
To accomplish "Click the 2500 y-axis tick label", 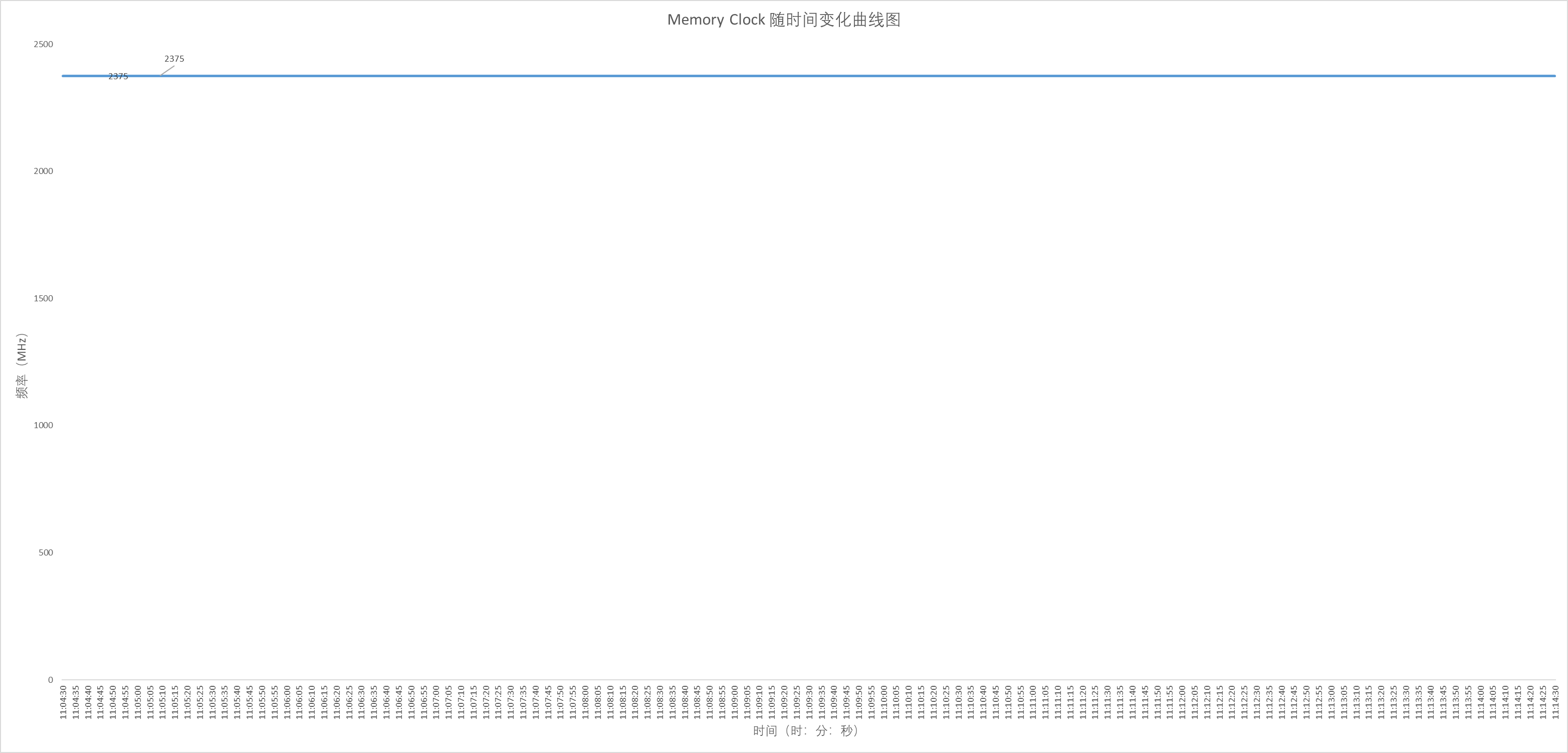I will tap(43, 45).
